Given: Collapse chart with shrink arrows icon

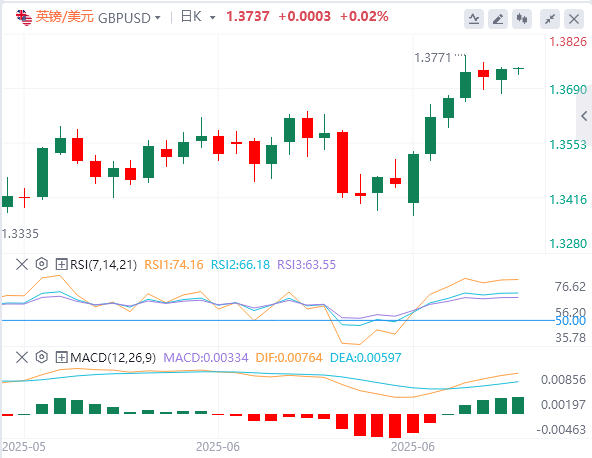Looking at the screenshot, I should pyautogui.click(x=550, y=19).
